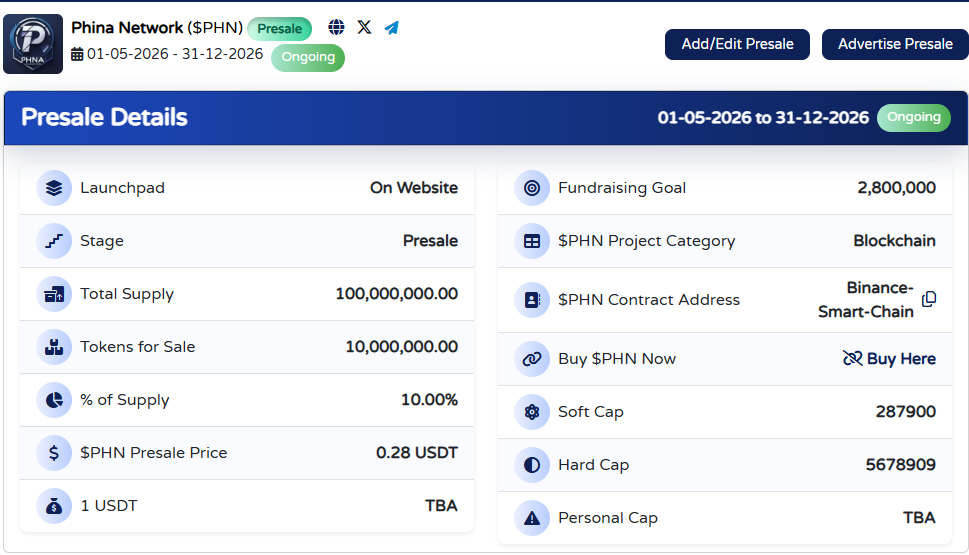Click the Project Category table icon
Viewport: 969px width, 555px height.
pos(531,241)
